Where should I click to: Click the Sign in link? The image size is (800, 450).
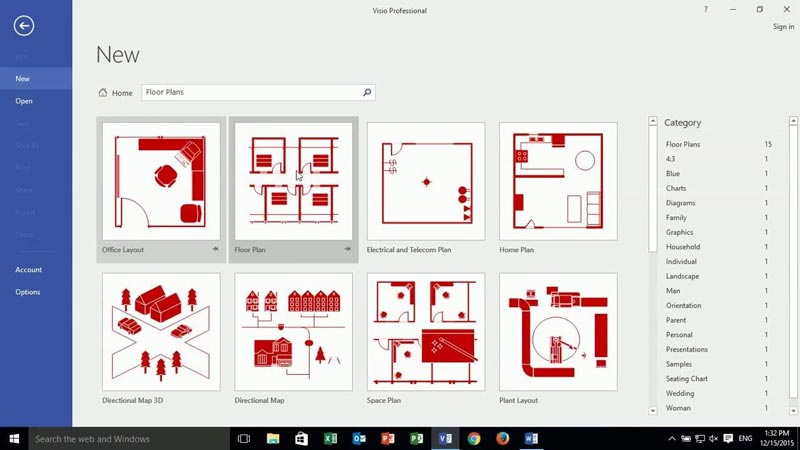(x=783, y=27)
